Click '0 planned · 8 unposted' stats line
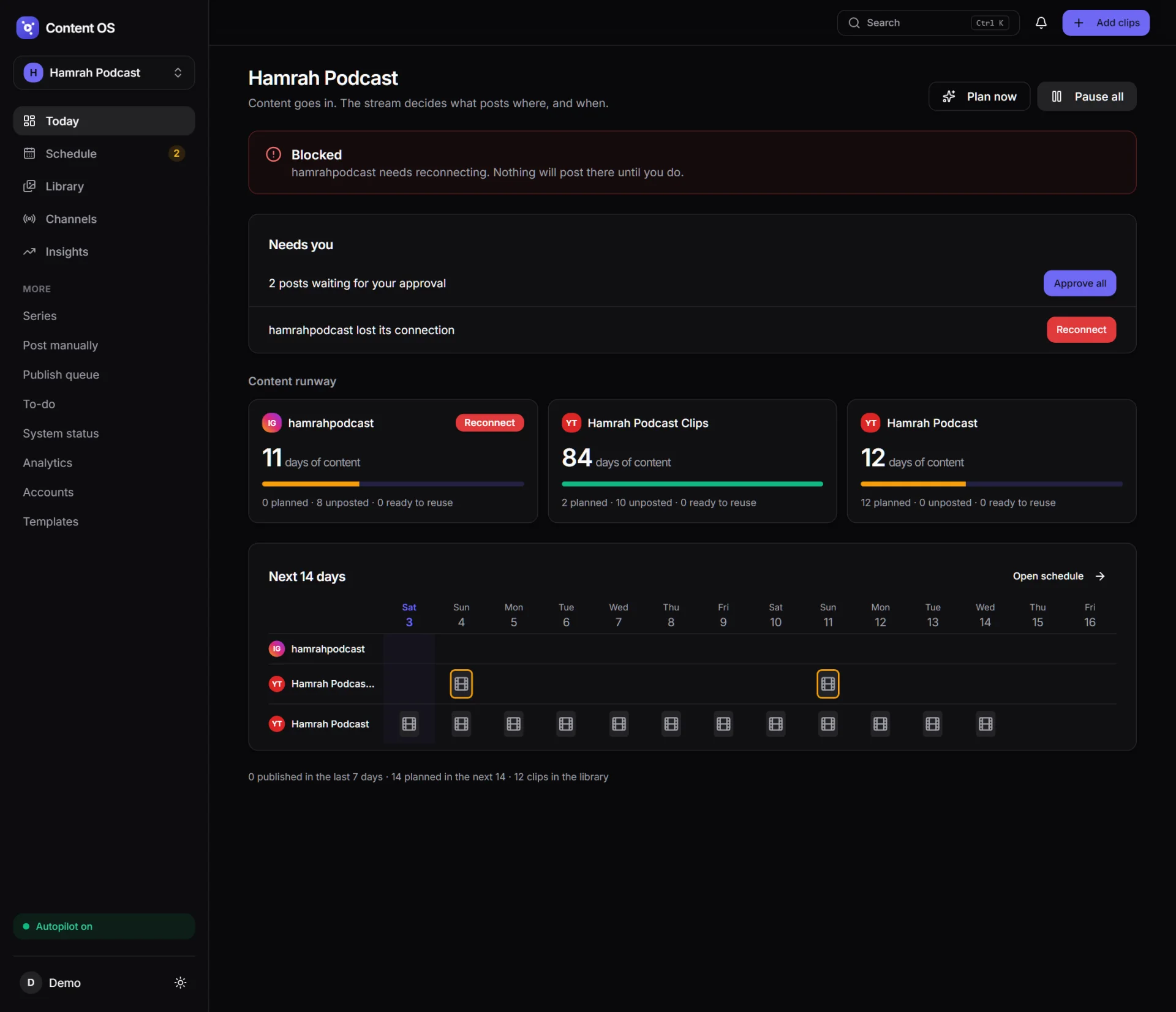 point(357,503)
